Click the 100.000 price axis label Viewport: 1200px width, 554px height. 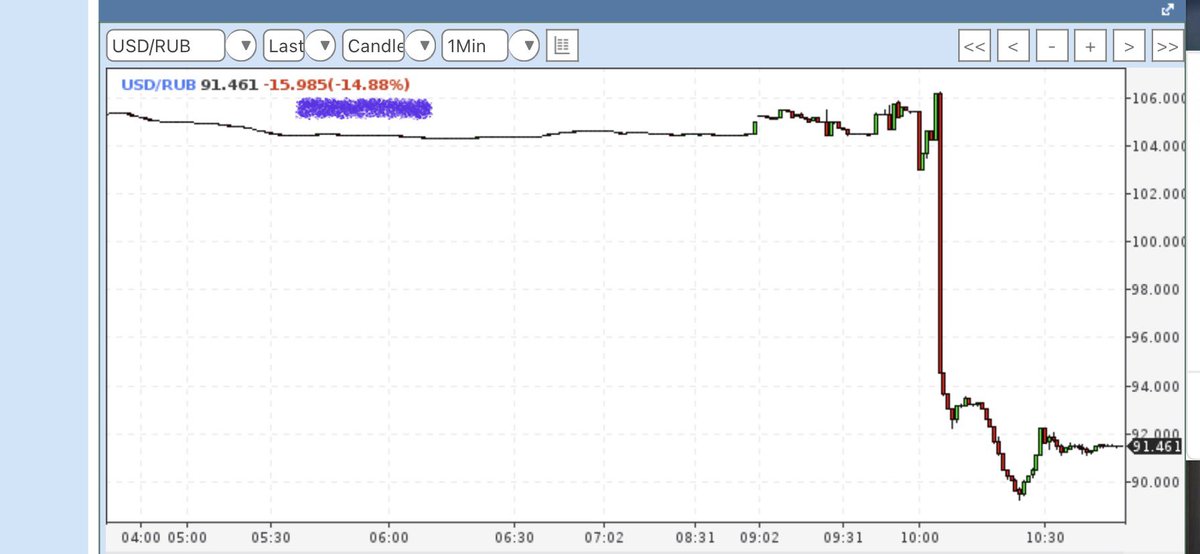coord(1160,242)
